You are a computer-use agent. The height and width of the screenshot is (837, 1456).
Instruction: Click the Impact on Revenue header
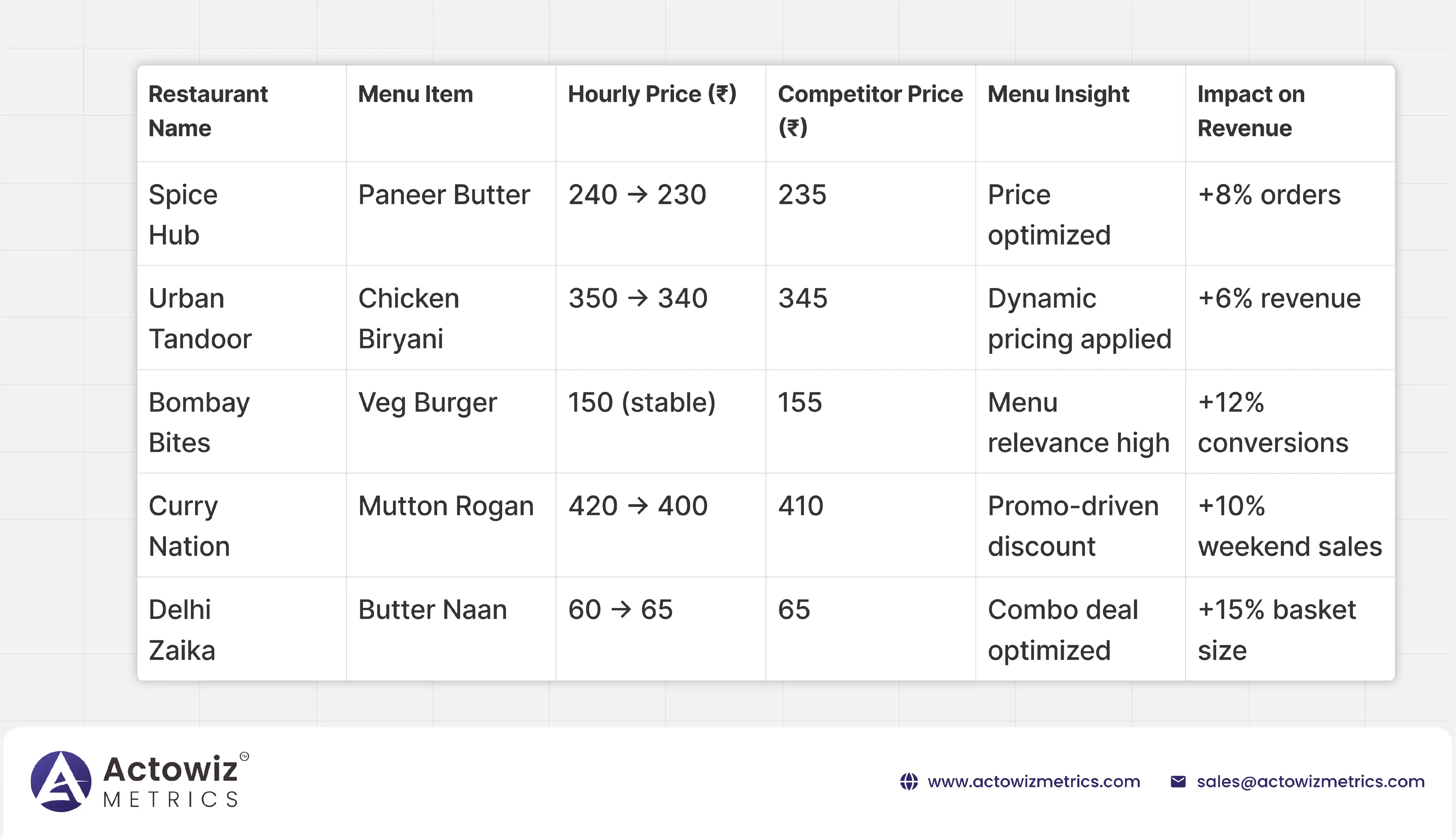pyautogui.click(x=1251, y=111)
